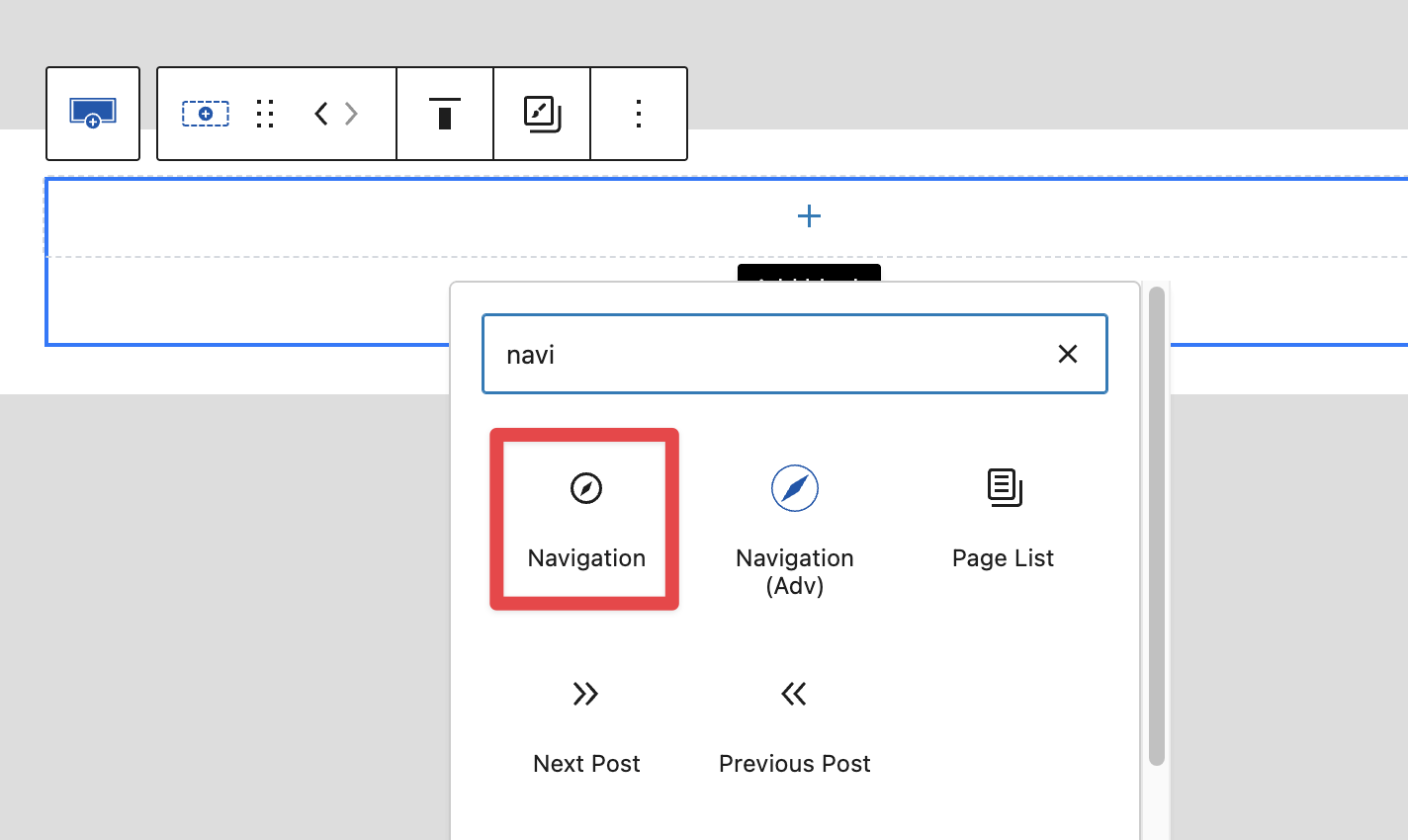
Task: Click the Page List document icon
Action: 1004,488
